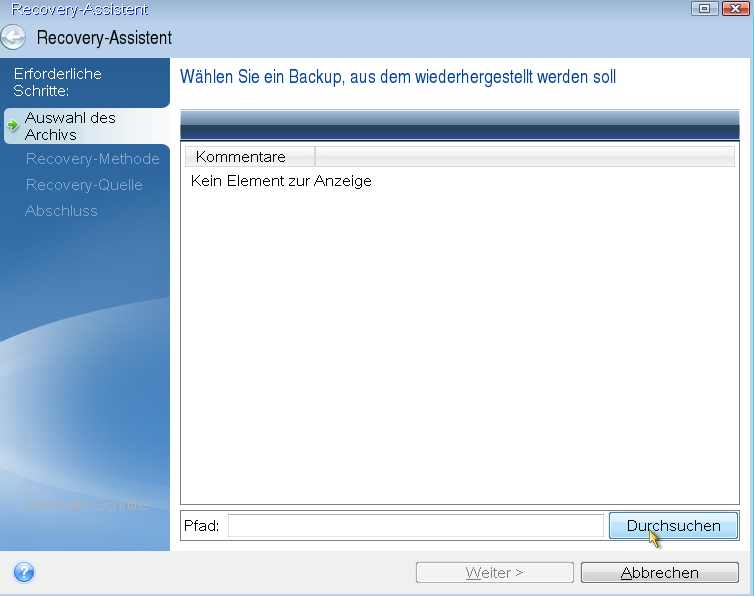Screen dimensions: 754x596
Task: Cancel the wizard with Abbrechen
Action: point(659,573)
